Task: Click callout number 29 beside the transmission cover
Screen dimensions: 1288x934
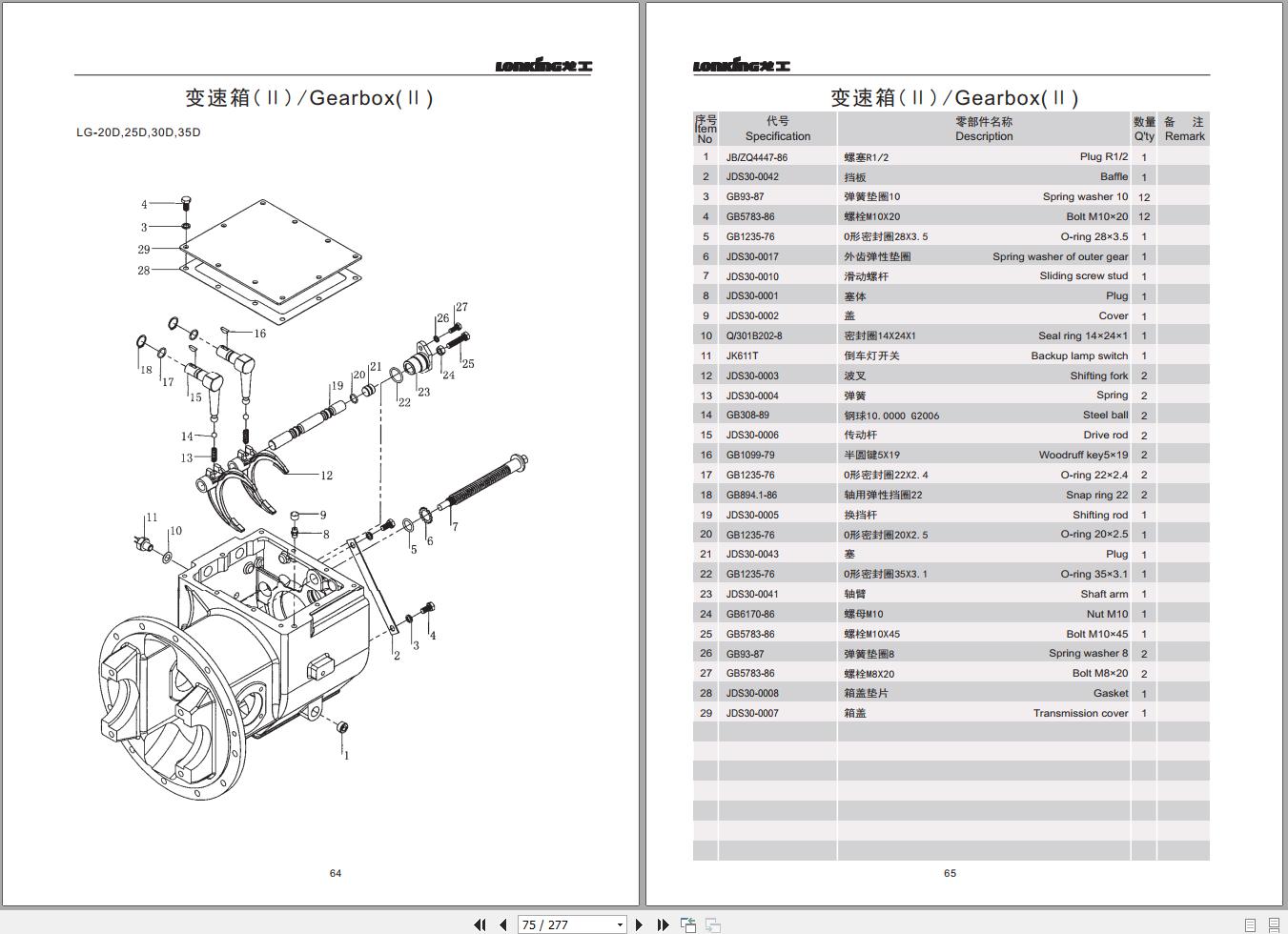Action: 143,250
